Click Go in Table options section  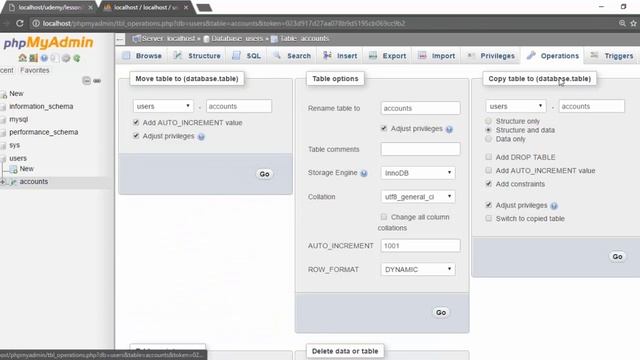tap(441, 313)
